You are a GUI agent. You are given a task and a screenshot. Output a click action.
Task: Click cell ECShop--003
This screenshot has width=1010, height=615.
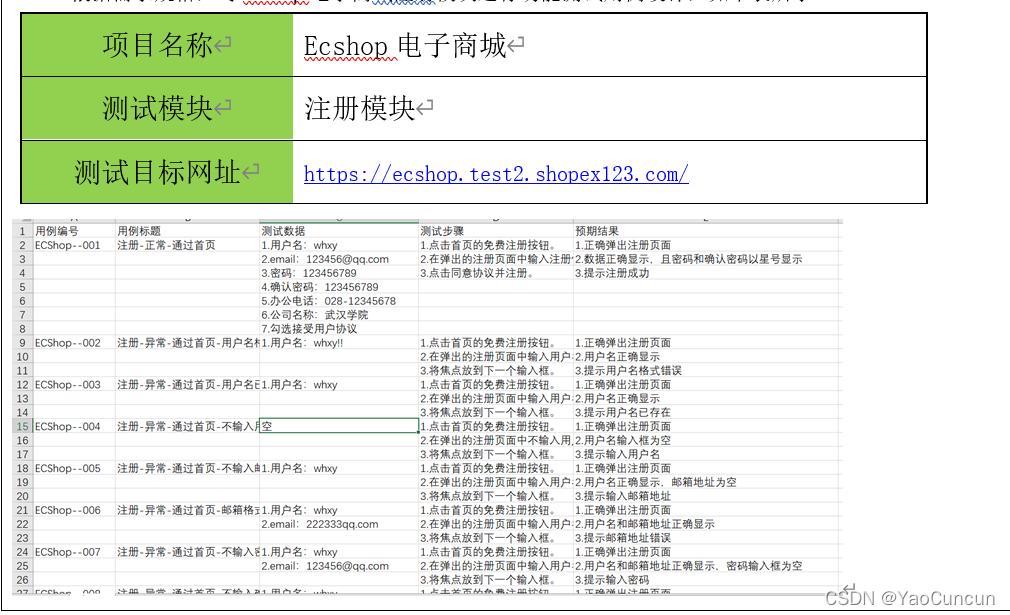(74, 384)
